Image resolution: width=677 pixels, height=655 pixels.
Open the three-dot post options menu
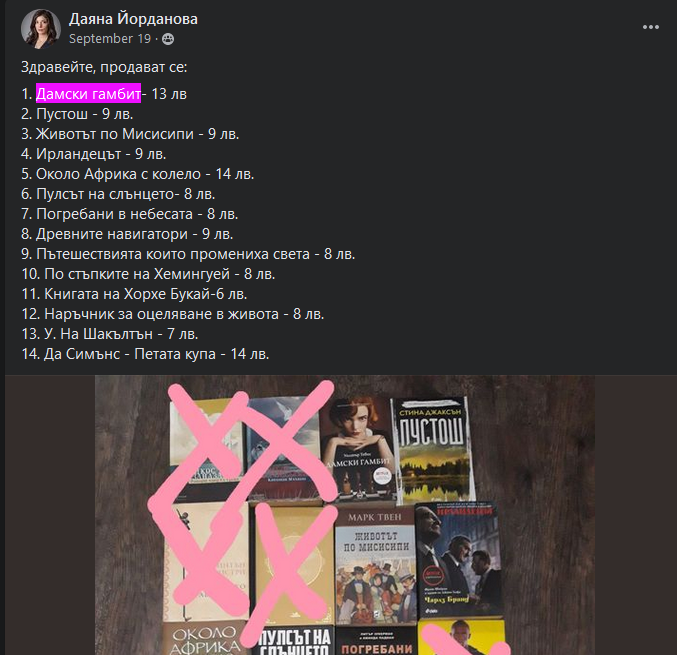(650, 27)
